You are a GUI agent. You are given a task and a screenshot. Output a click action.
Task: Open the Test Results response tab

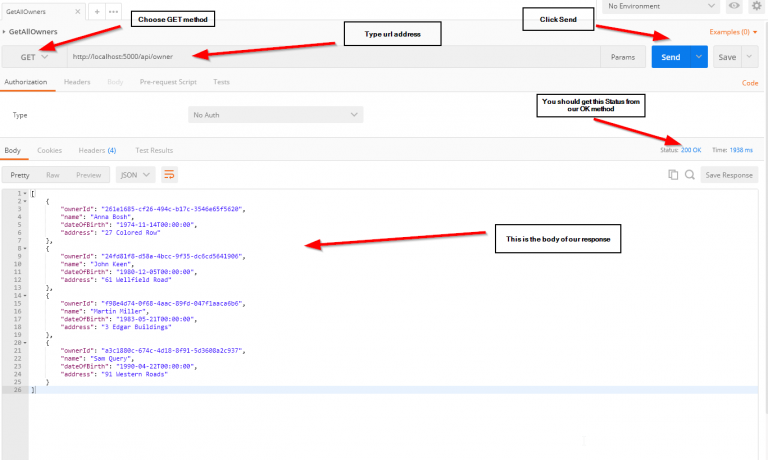click(x=154, y=150)
